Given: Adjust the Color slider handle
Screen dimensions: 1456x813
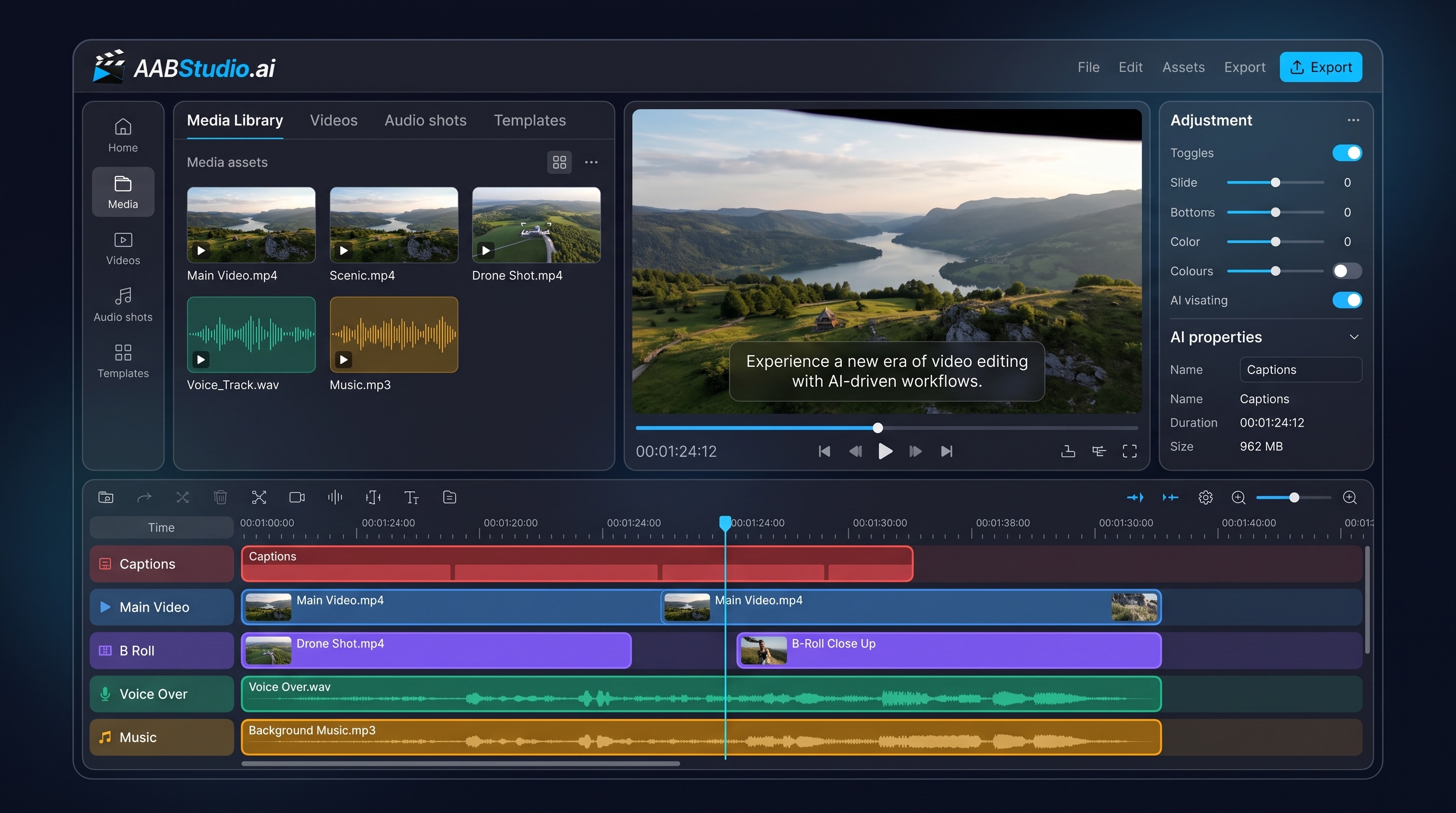Looking at the screenshot, I should coord(1275,241).
